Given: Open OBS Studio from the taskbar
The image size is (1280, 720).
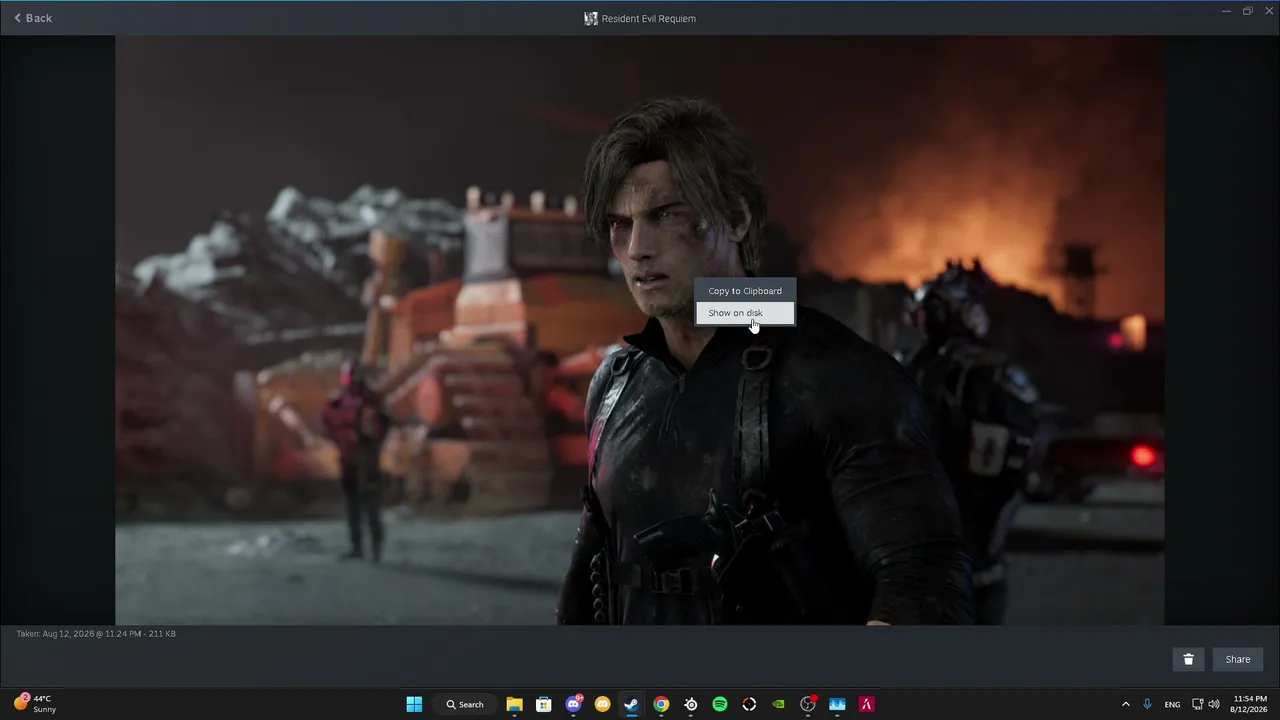Looking at the screenshot, I should (808, 704).
